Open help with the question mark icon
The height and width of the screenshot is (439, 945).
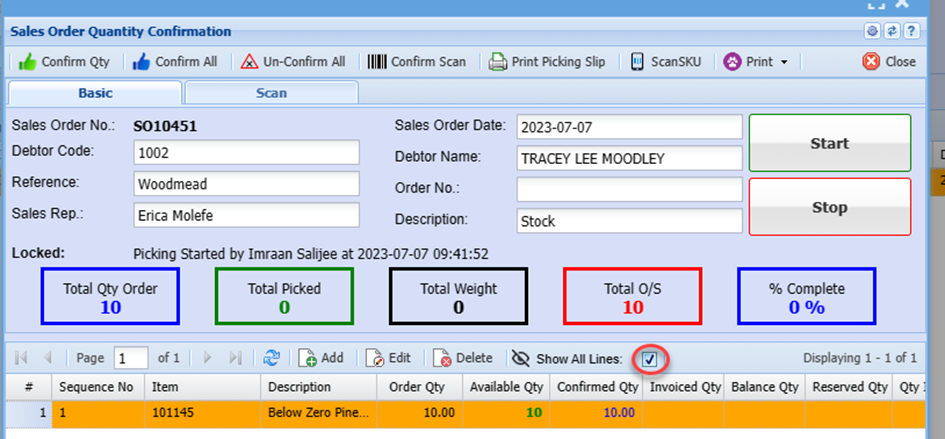coord(912,31)
